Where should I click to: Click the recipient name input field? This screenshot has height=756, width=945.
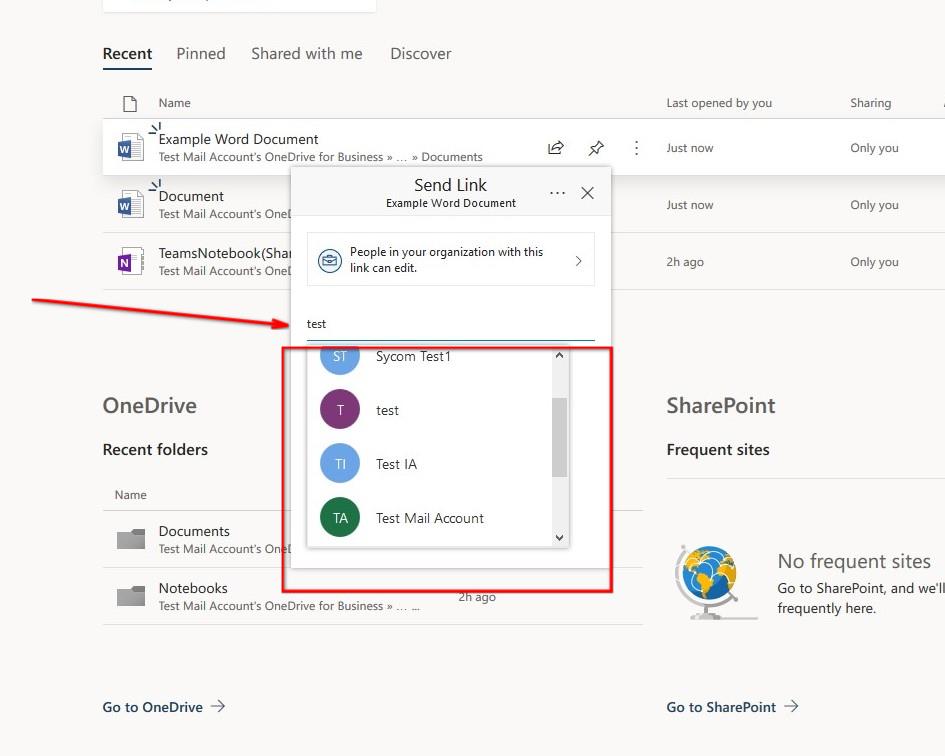tap(450, 324)
